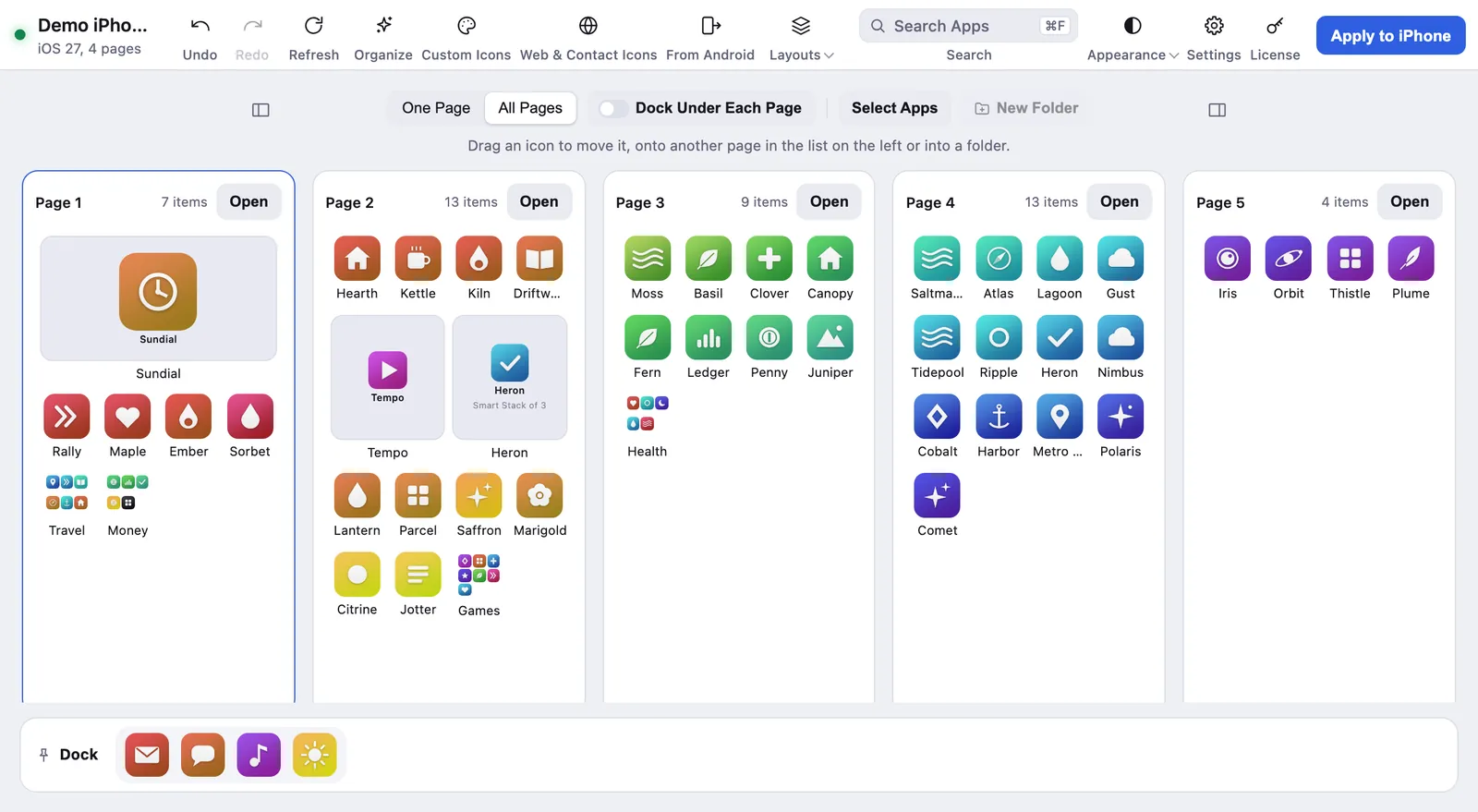Open the Travel folder
This screenshot has height=812, width=1478.
pyautogui.click(x=67, y=492)
